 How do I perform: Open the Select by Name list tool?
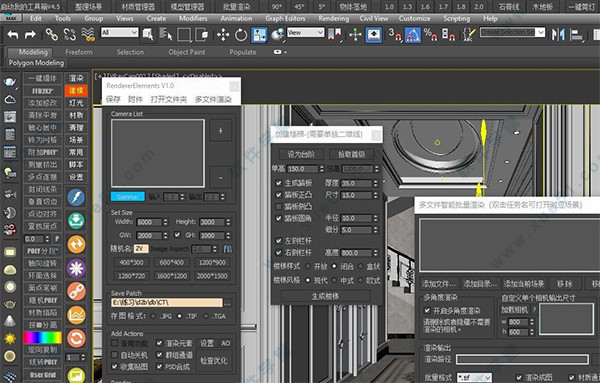pyautogui.click(x=166, y=35)
